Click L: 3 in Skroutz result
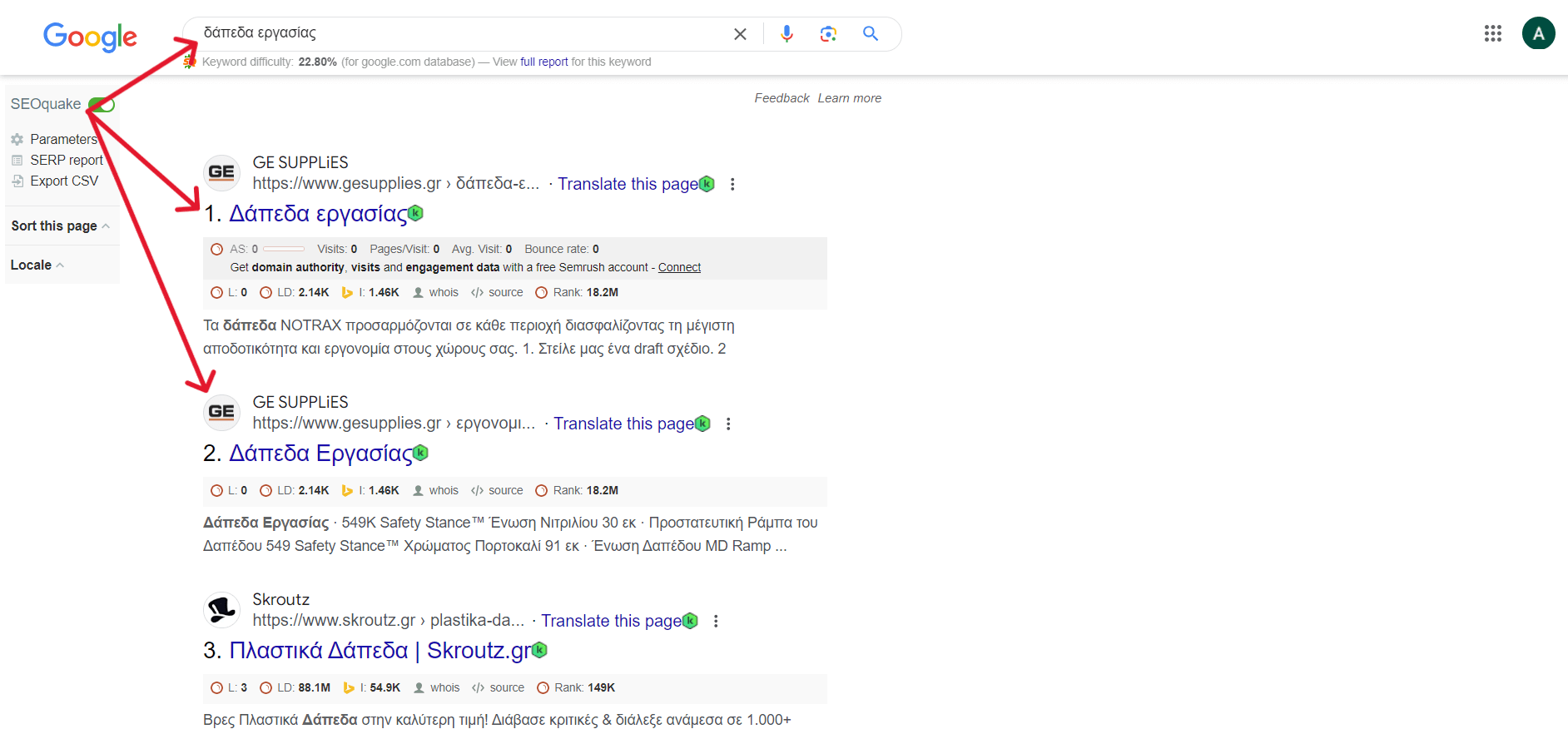Image resolution: width=1568 pixels, height=729 pixels. click(229, 687)
